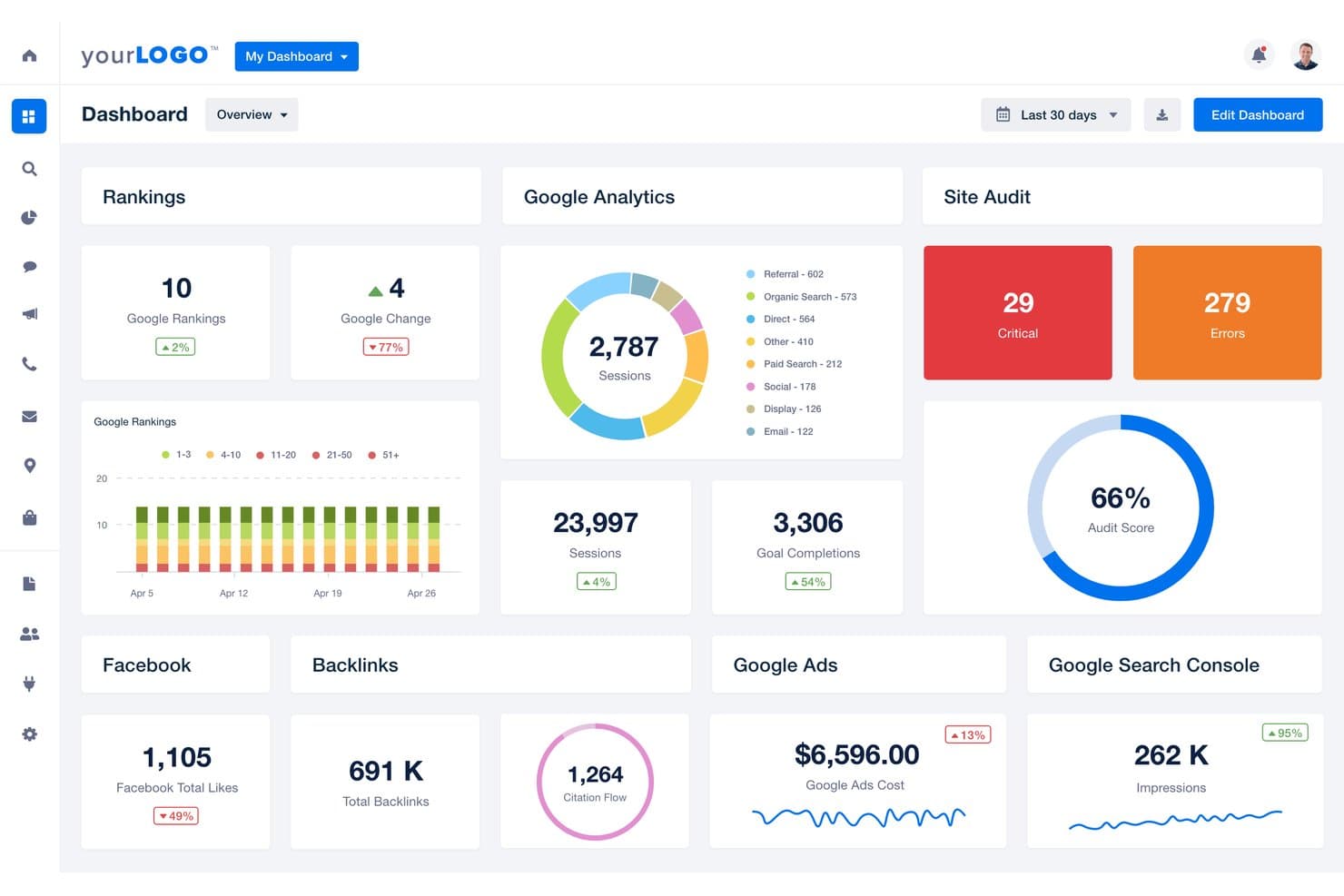Select the Rankings section header
Screen dimensions: 1344x896
281,196
